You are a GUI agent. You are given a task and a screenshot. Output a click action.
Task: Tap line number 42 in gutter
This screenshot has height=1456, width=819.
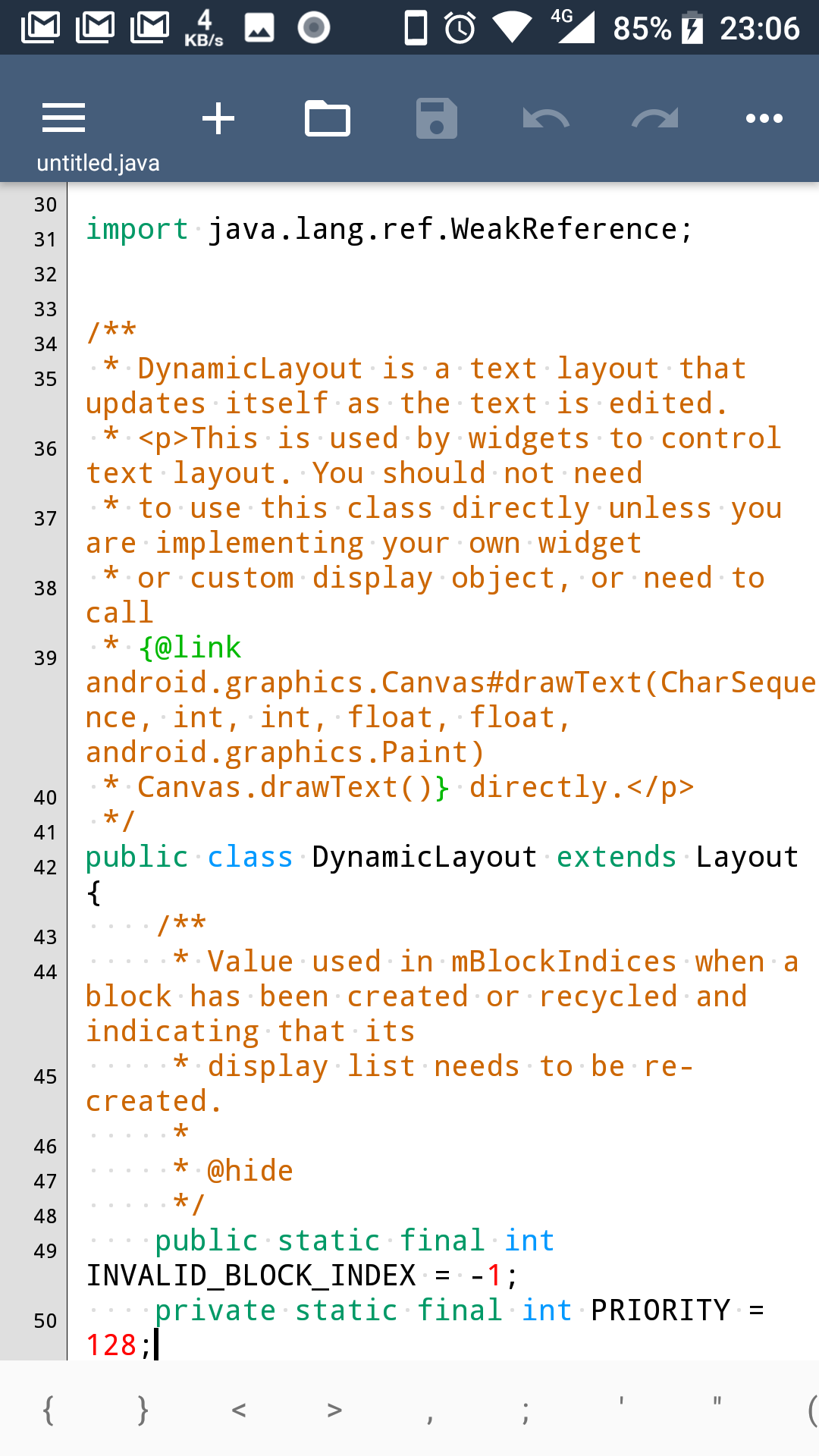click(45, 868)
